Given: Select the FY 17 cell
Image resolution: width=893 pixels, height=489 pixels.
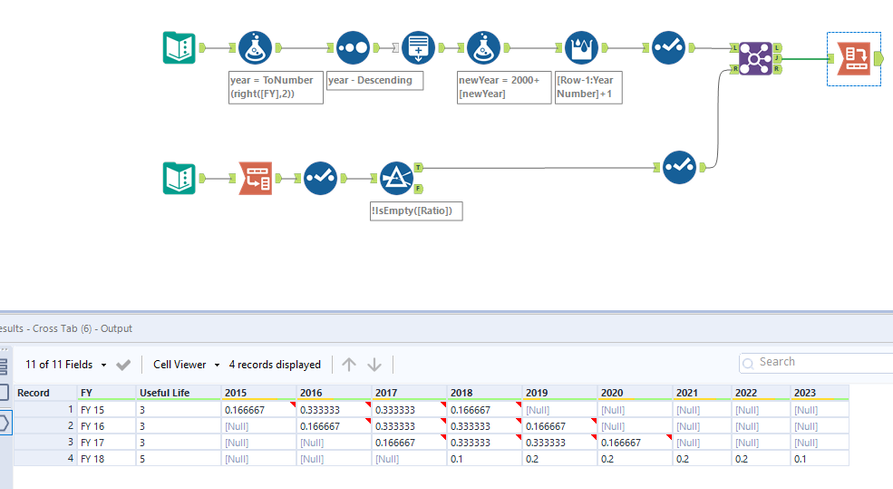Looking at the screenshot, I should click(x=106, y=442).
